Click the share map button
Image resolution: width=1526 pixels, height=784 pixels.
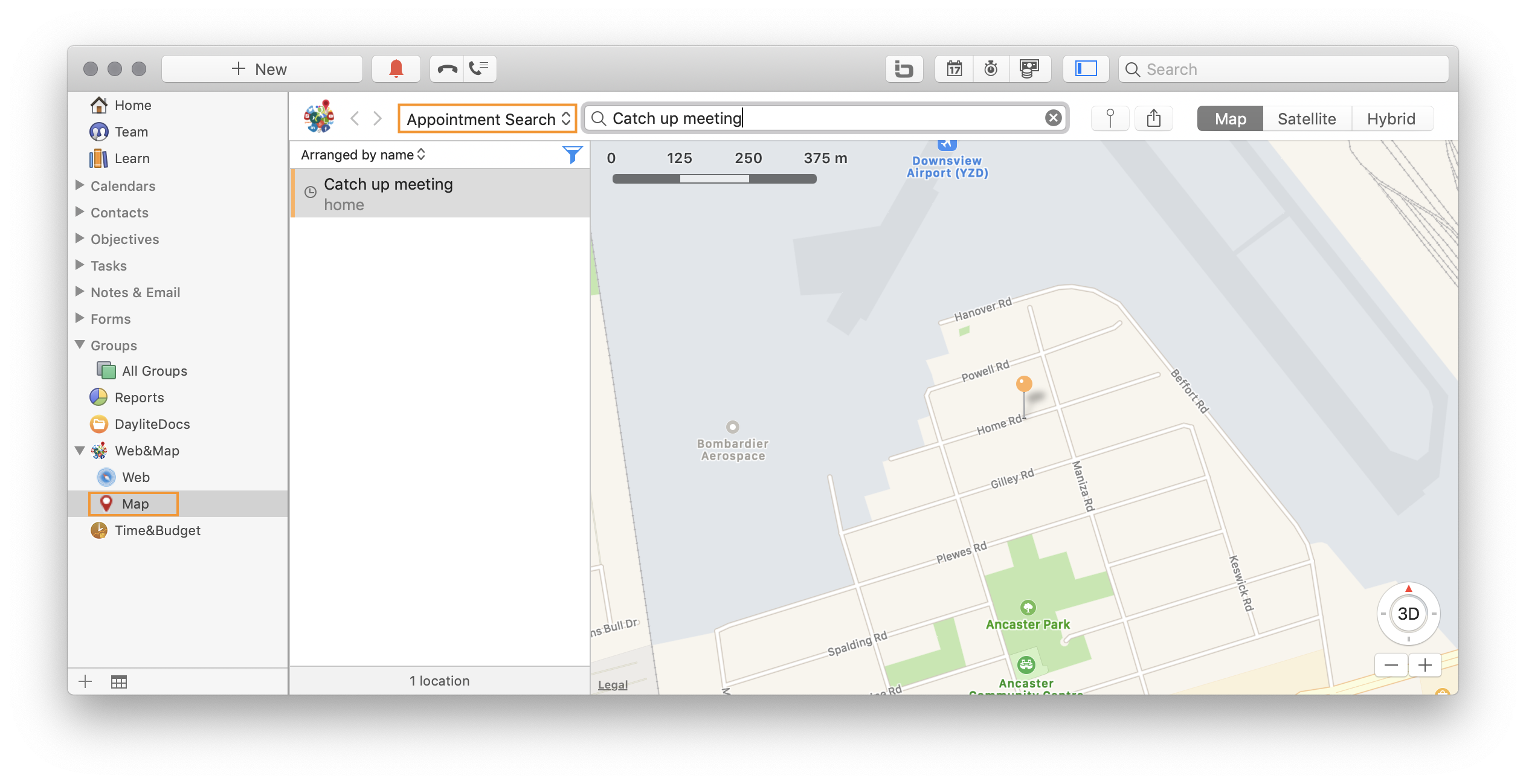point(1154,118)
